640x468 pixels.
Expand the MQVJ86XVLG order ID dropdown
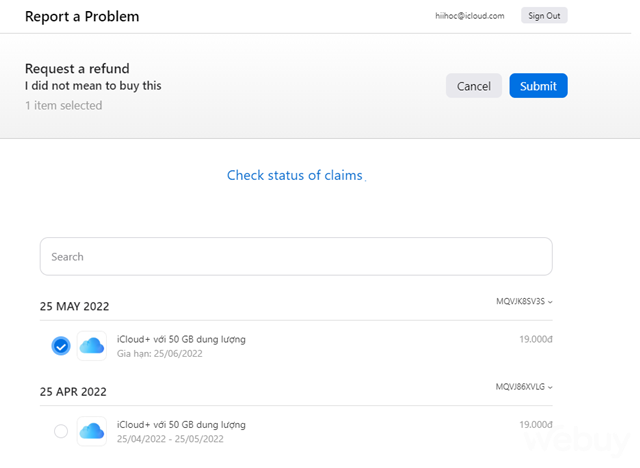(524, 386)
